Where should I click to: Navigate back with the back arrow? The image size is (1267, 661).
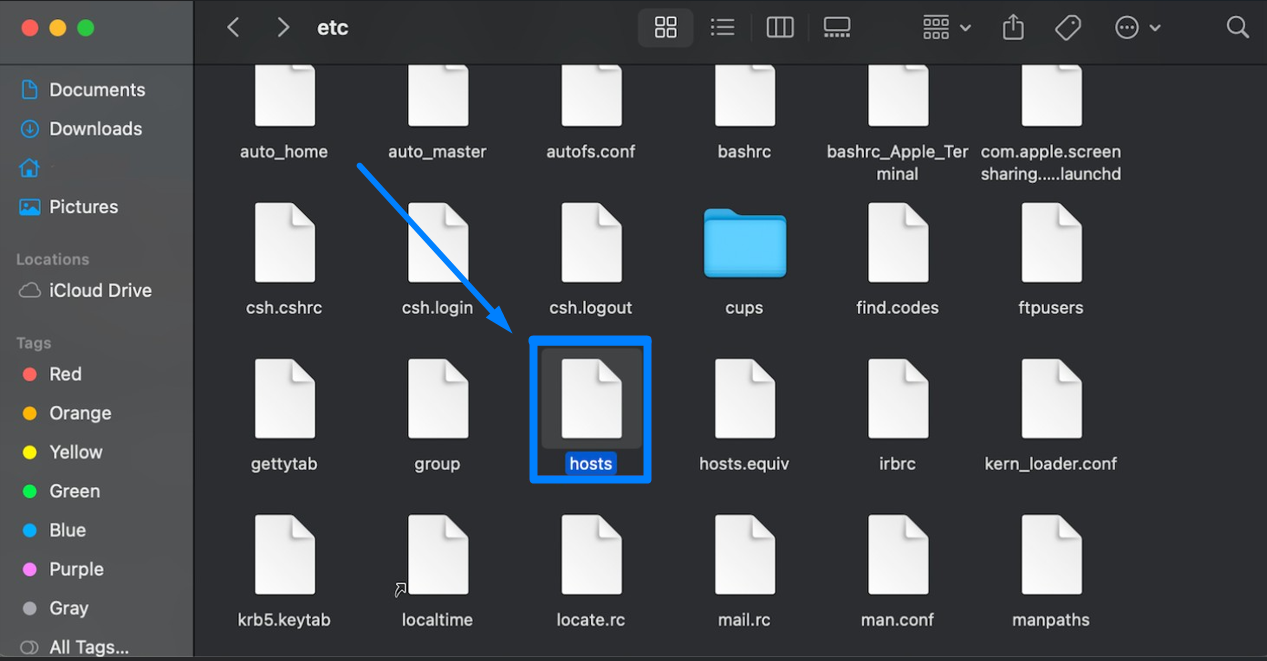233,27
